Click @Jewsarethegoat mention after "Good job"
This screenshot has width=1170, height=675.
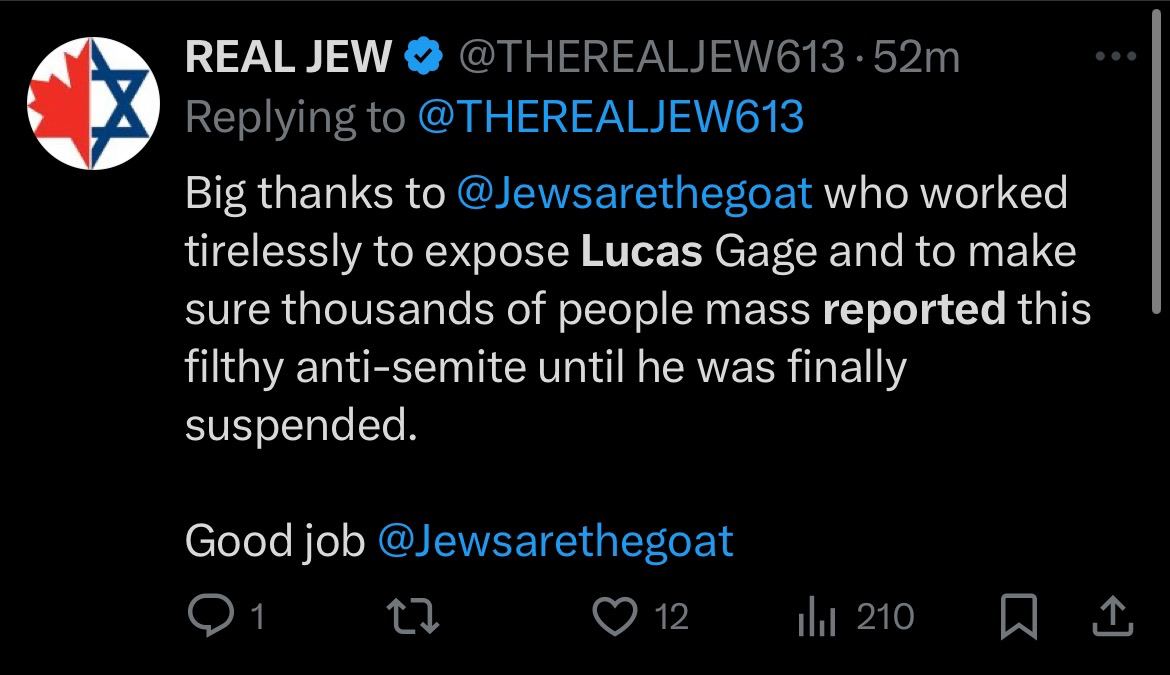coord(555,541)
